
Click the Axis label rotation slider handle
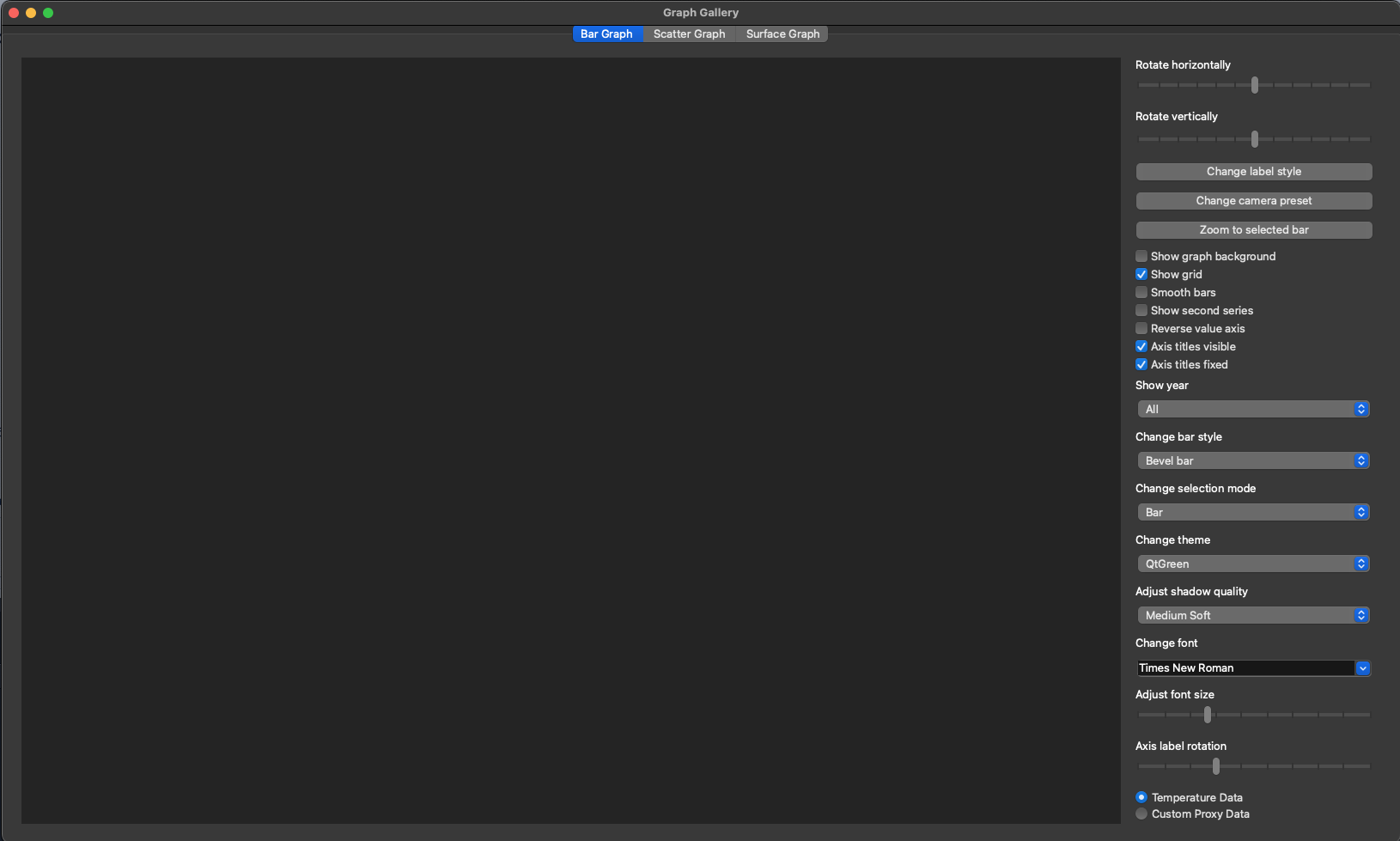pos(1216,766)
